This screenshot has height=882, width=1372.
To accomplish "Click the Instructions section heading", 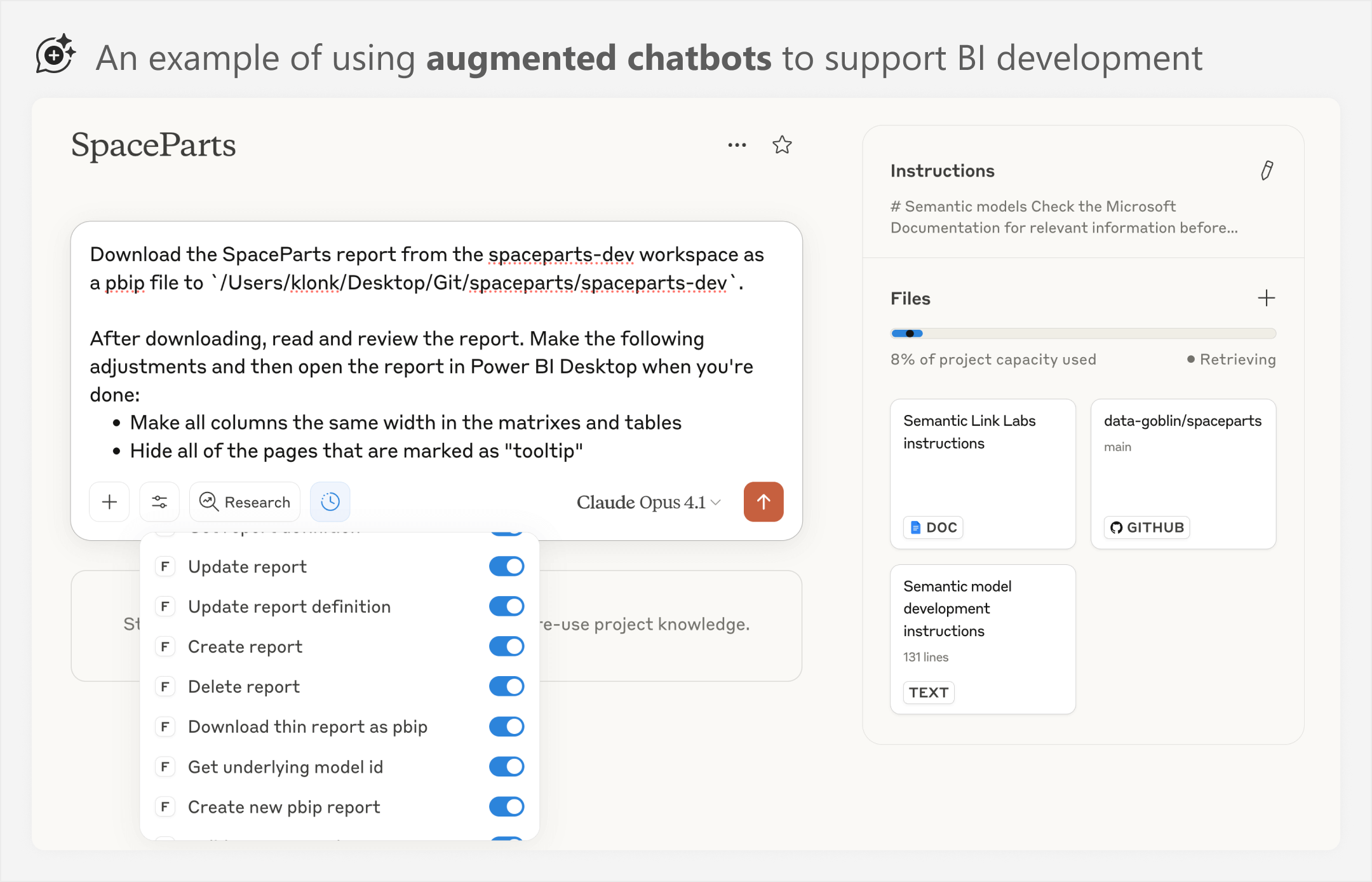I will (943, 171).
